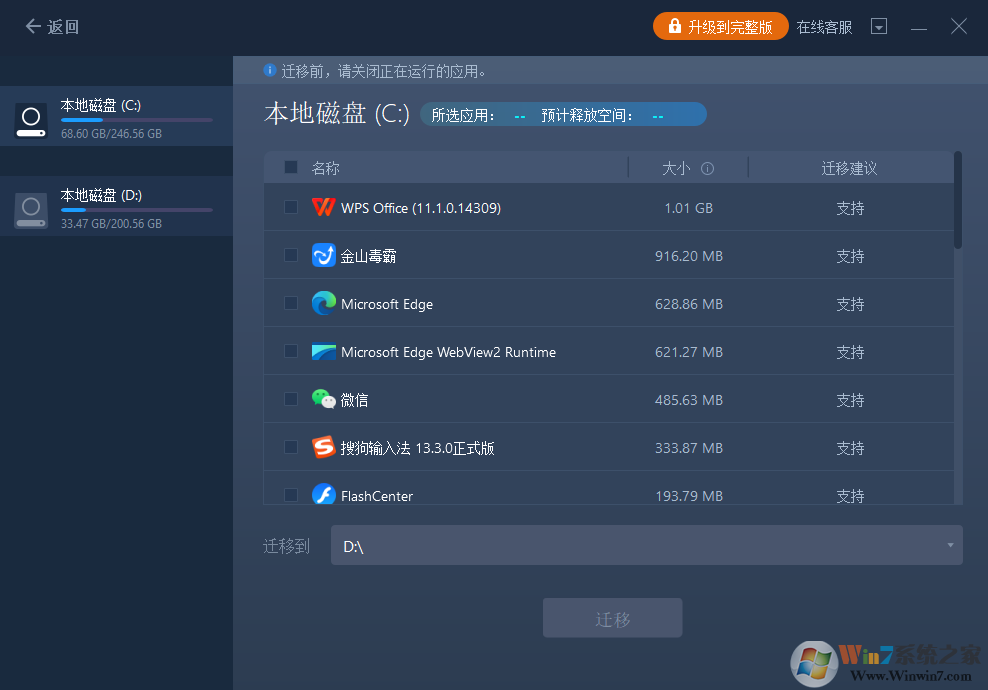Click the 33.47 GB/200.56 GB capacity text
The image size is (988, 690).
pos(112,224)
